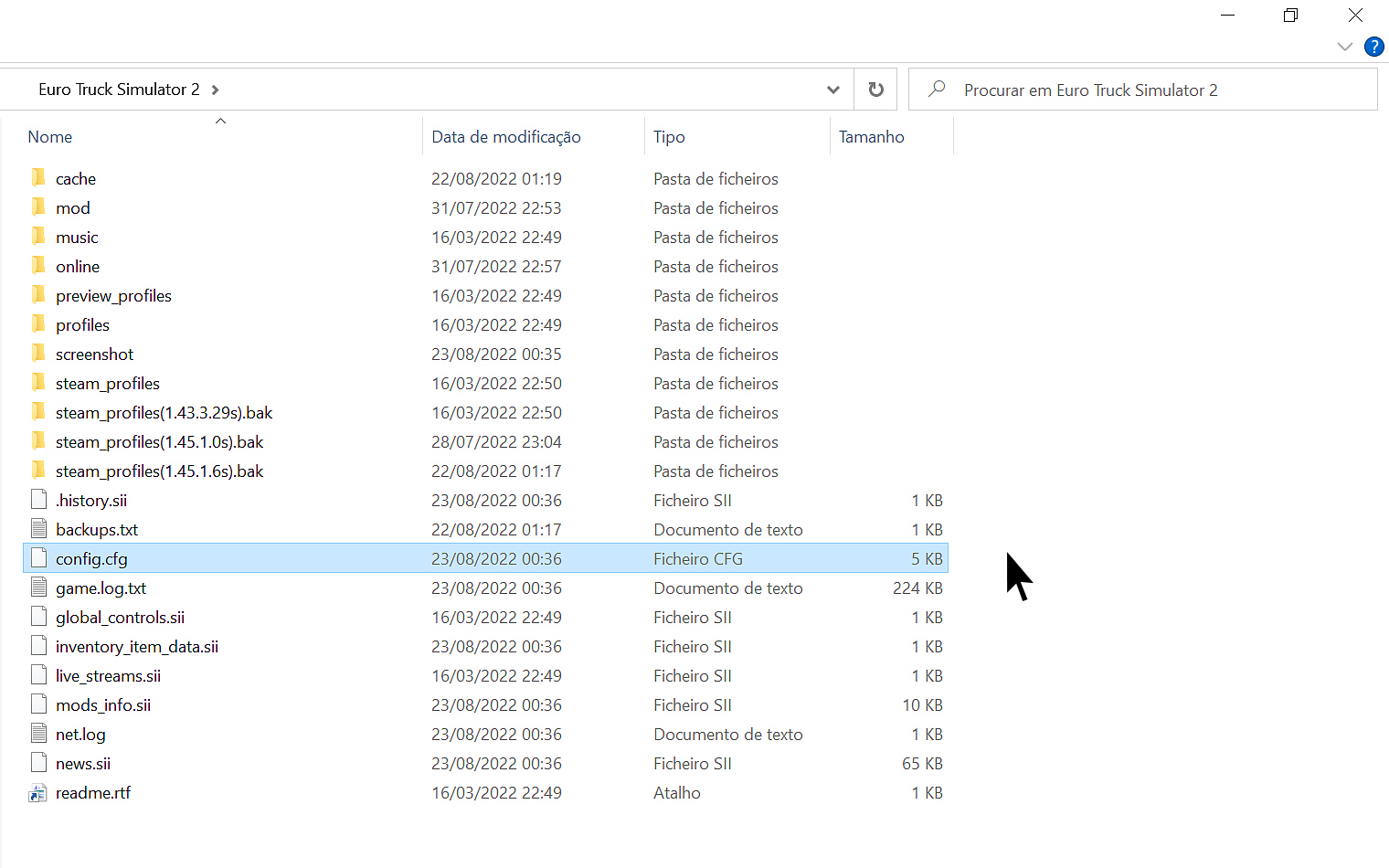Click Euro Truck Simulator 2 breadcrumb

pos(119,90)
